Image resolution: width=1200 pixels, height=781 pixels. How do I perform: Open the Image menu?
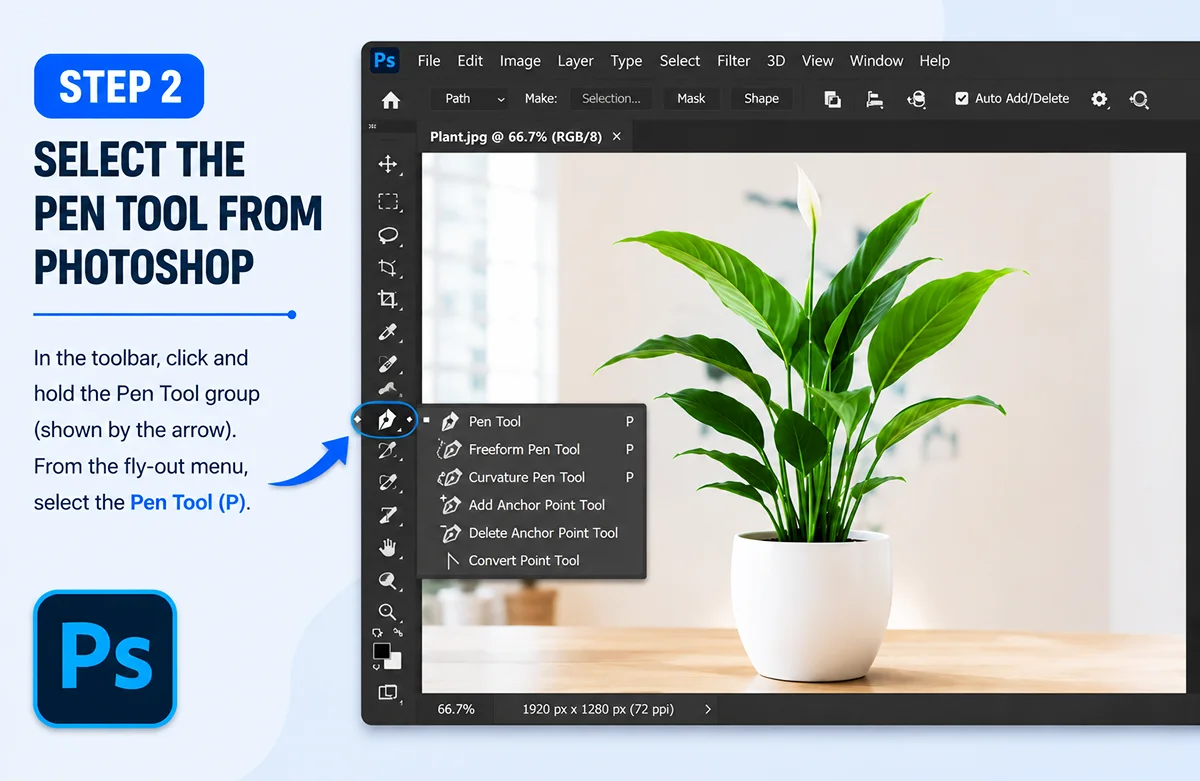point(520,61)
